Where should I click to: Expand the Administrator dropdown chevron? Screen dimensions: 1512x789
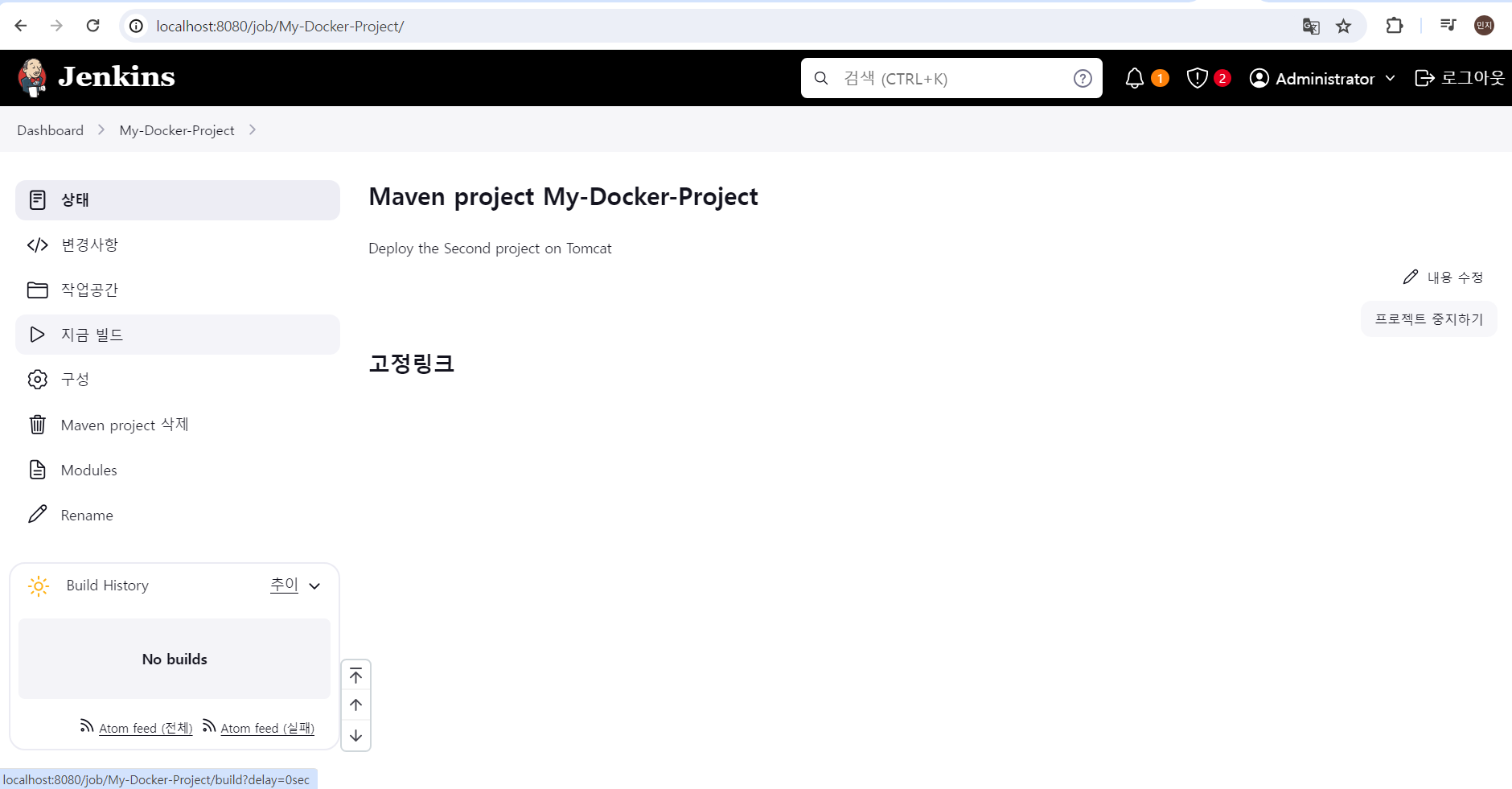coord(1391,78)
